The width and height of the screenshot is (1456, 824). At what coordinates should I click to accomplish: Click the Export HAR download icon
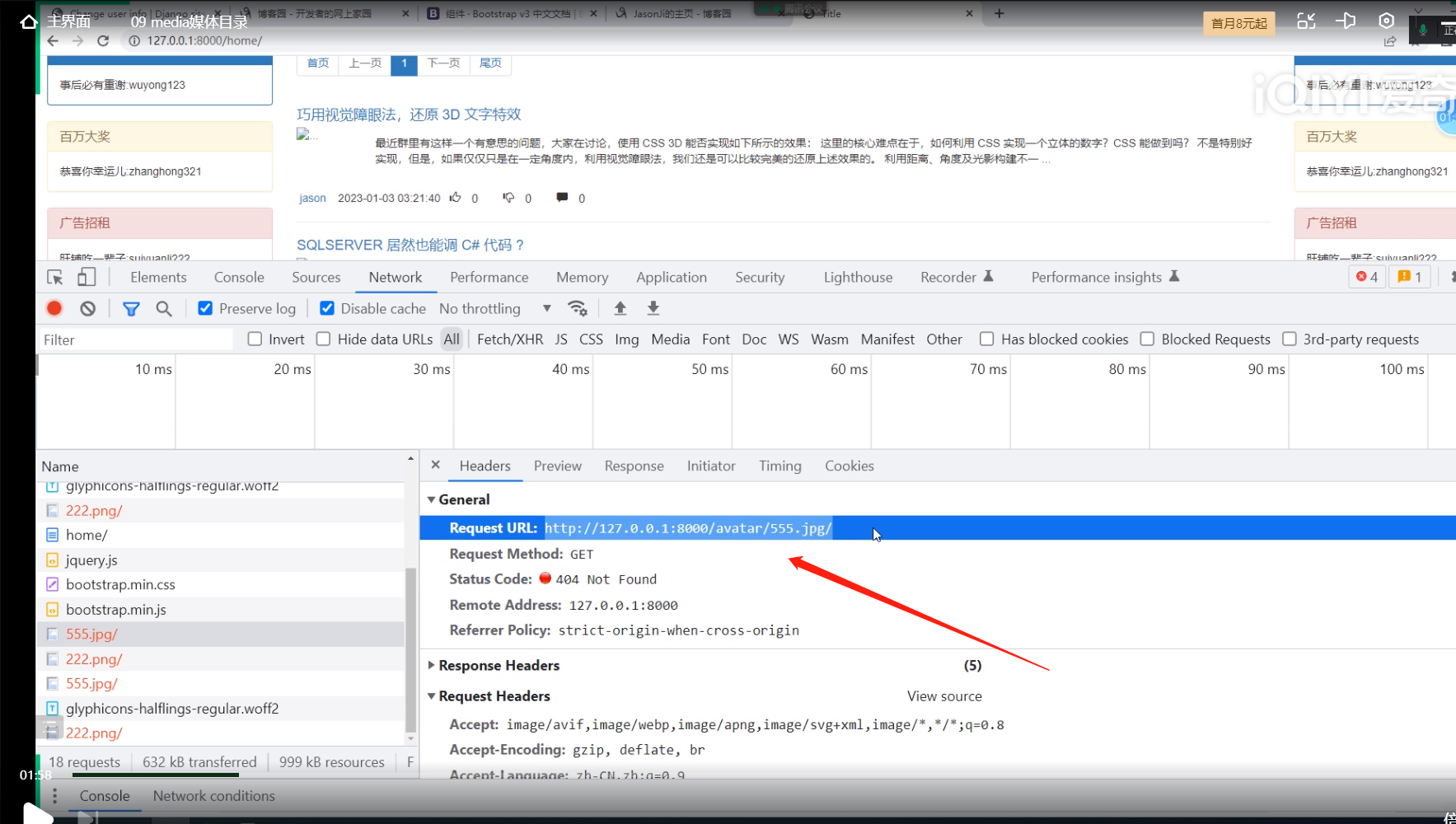(x=653, y=308)
